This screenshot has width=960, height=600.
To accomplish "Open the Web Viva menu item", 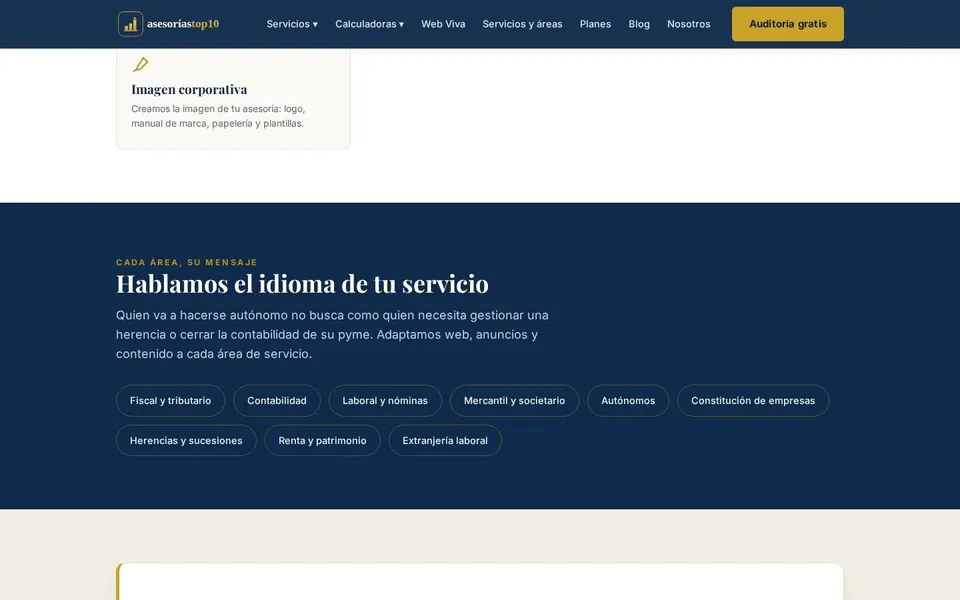I will [443, 24].
